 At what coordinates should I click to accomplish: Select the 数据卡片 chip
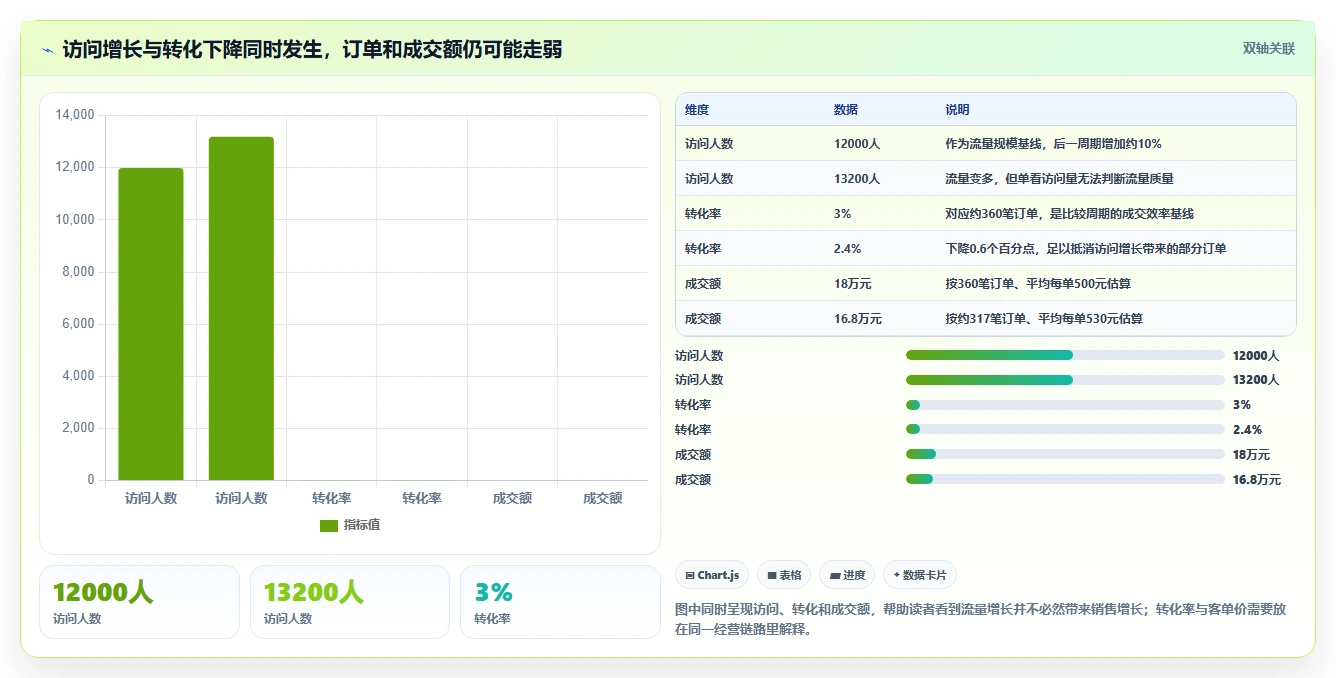(x=919, y=575)
